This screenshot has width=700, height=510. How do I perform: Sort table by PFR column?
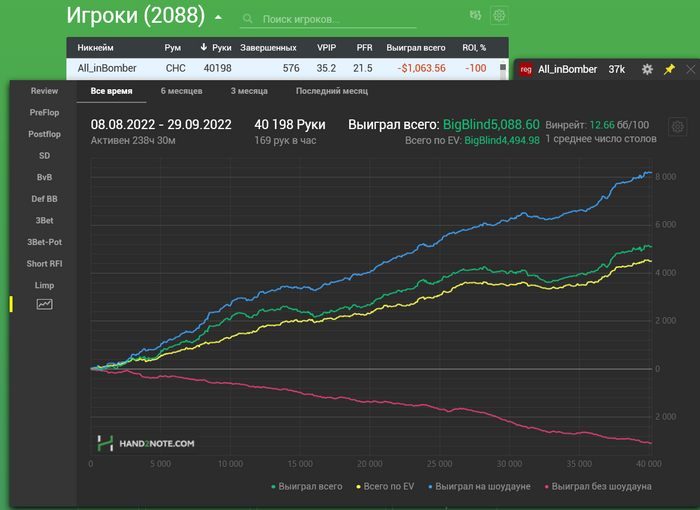[364, 48]
